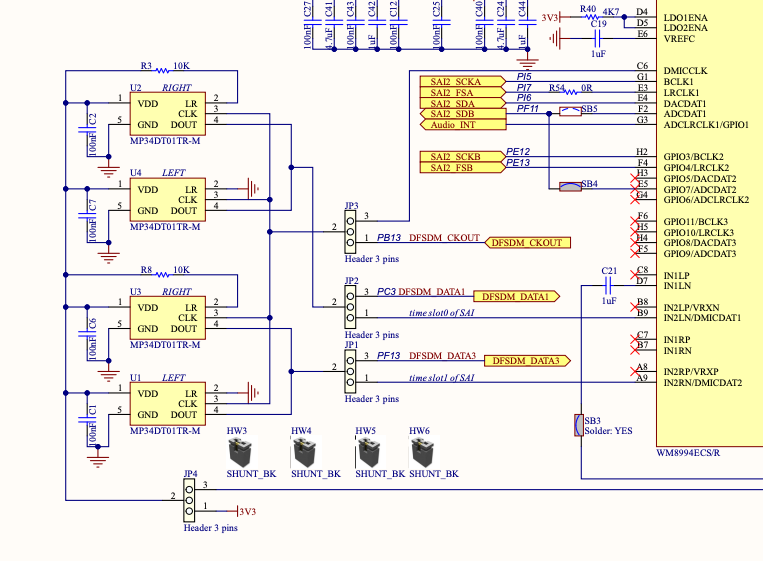This screenshot has height=561, width=763.
Task: Click the no-connect X on pin A8
Action: pos(635,372)
